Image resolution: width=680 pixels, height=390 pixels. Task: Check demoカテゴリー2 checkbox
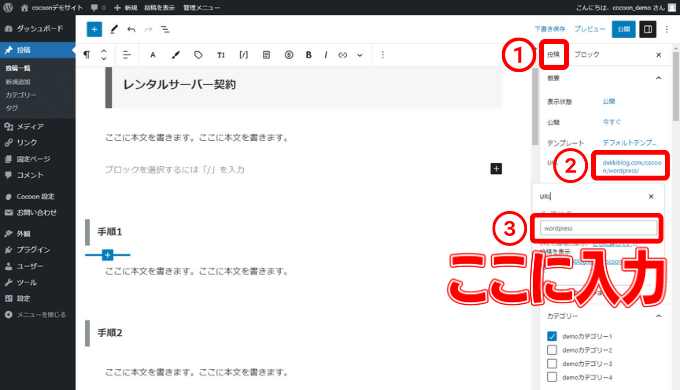pyautogui.click(x=552, y=350)
